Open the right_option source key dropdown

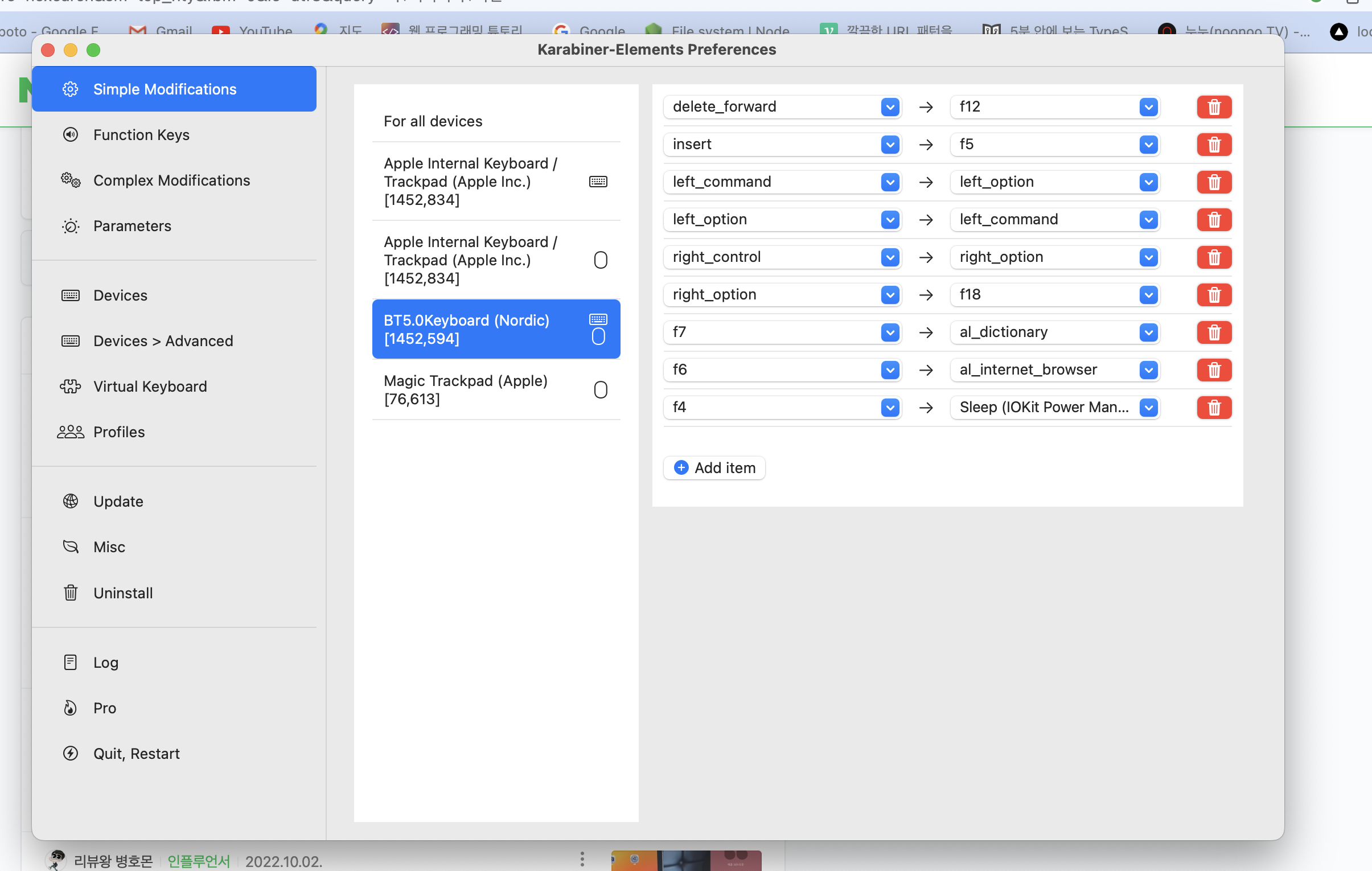point(782,294)
